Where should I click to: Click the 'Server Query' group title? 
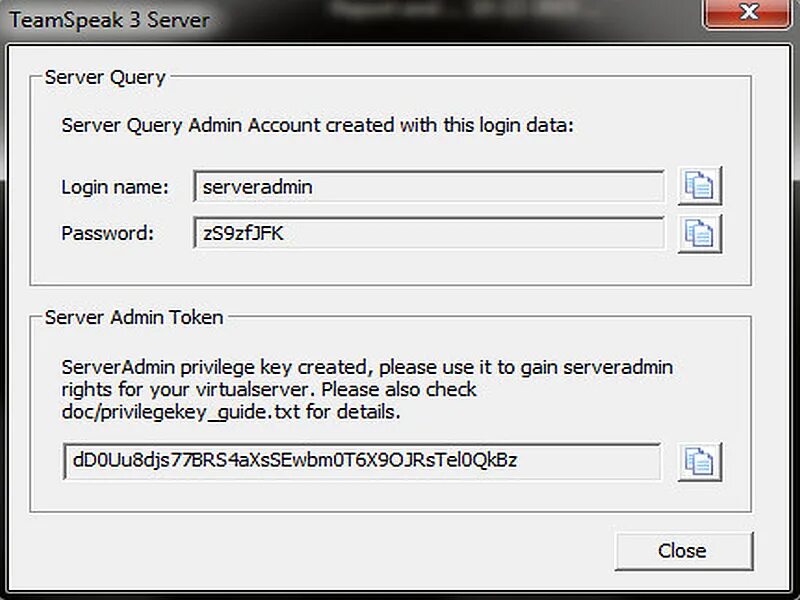coord(105,78)
